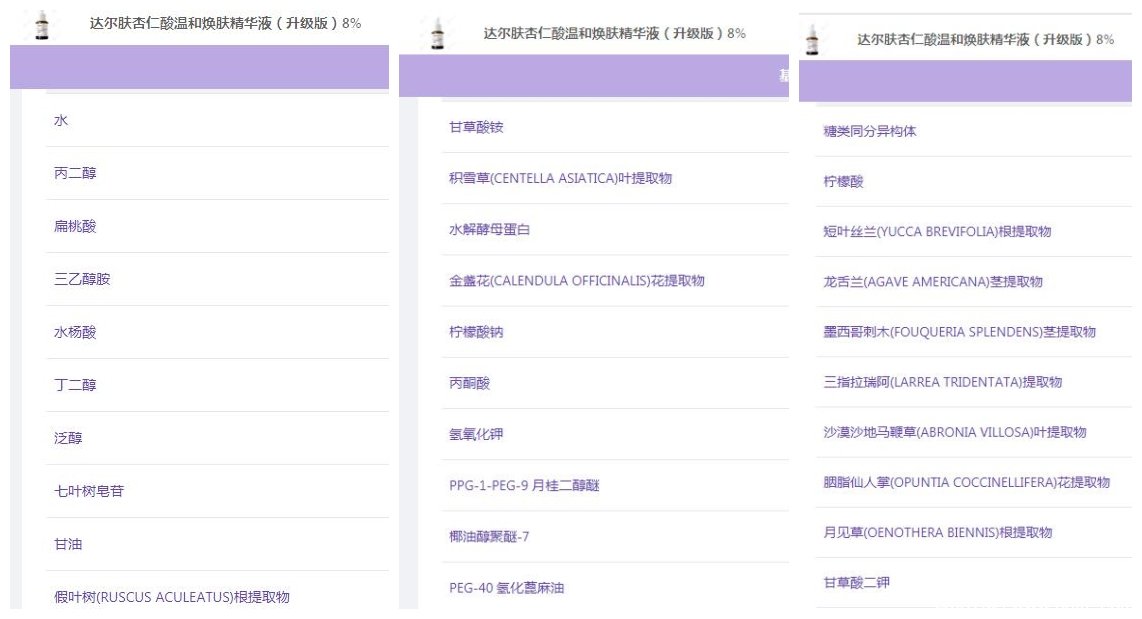Open 月见草 (OENOTHERA BIENNIS) 根提取物
Viewport: 1142px width, 619px height.
click(936, 532)
